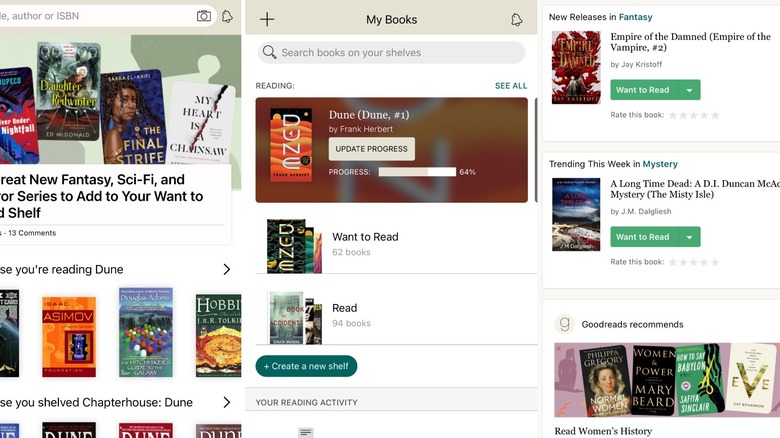Open notifications bell in left panel

click(227, 16)
